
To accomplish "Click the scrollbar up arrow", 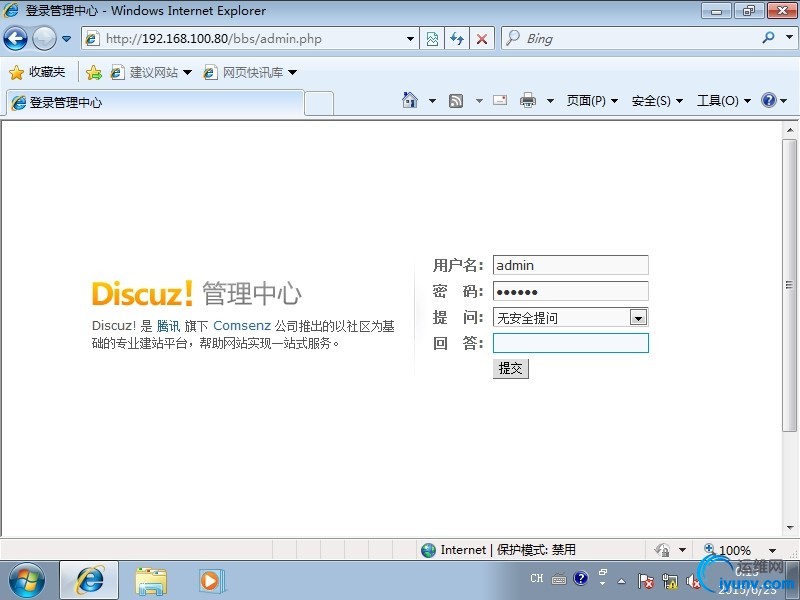I will tap(790, 130).
